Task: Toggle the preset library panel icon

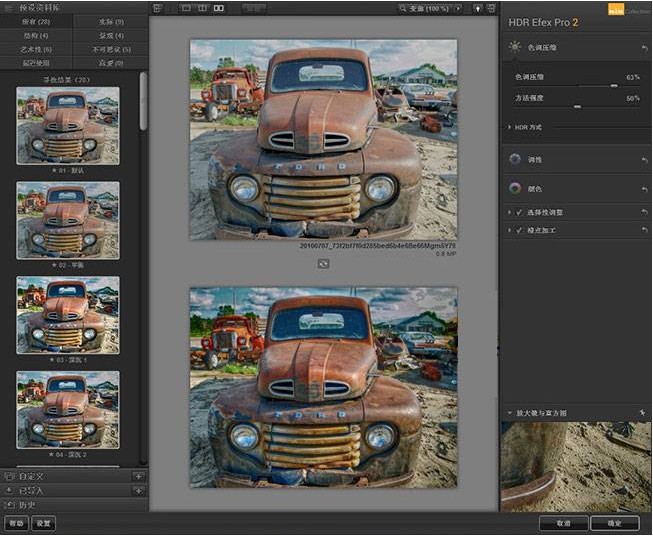Action: (9, 7)
